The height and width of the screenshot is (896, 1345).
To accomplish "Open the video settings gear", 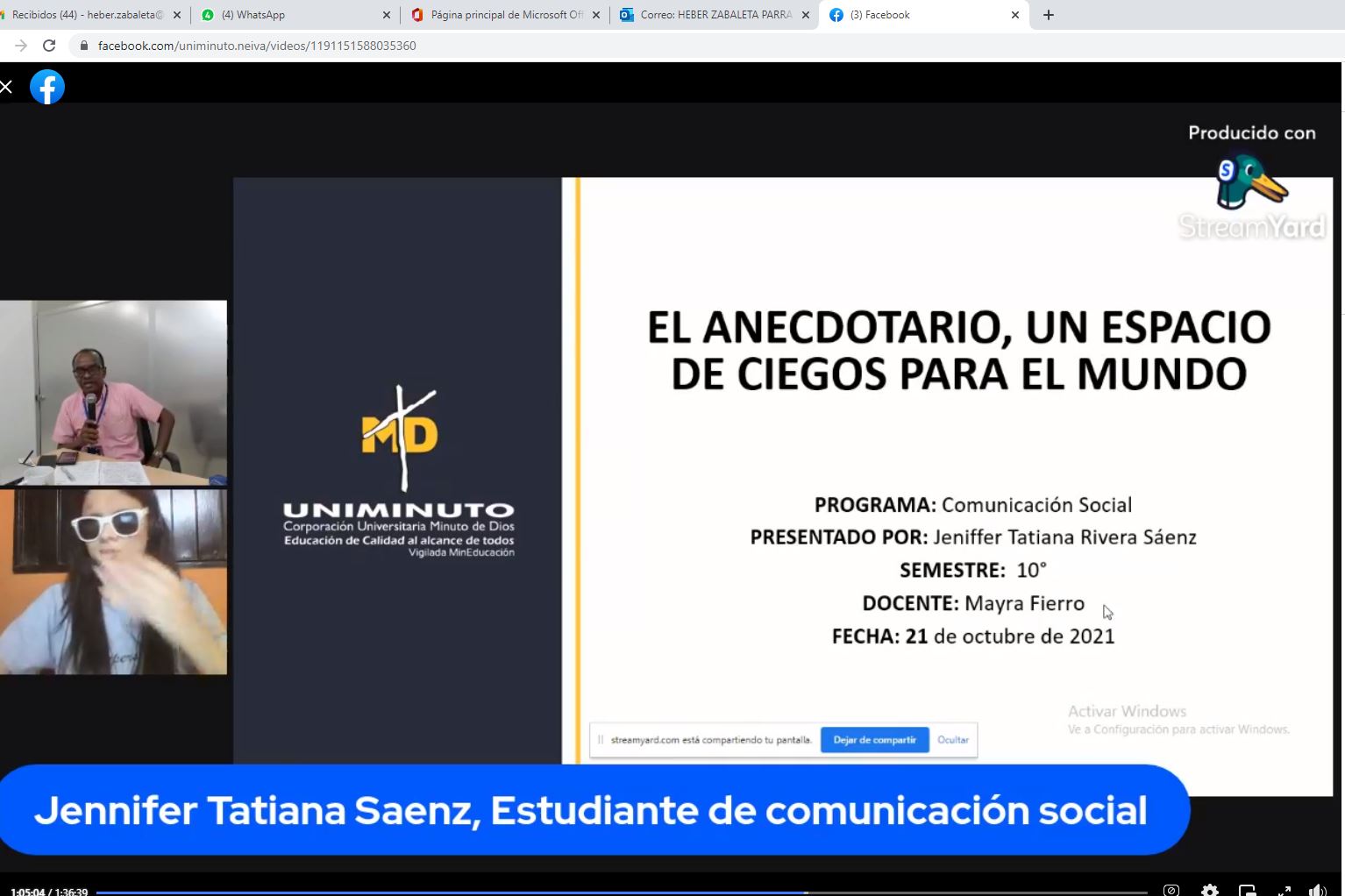I will tap(1210, 891).
